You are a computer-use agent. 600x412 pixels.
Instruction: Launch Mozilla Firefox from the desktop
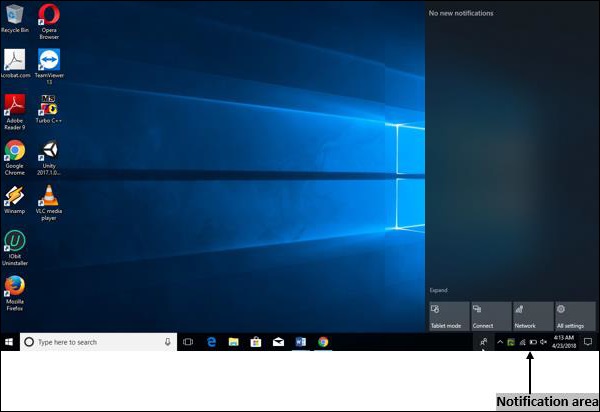coord(15,285)
